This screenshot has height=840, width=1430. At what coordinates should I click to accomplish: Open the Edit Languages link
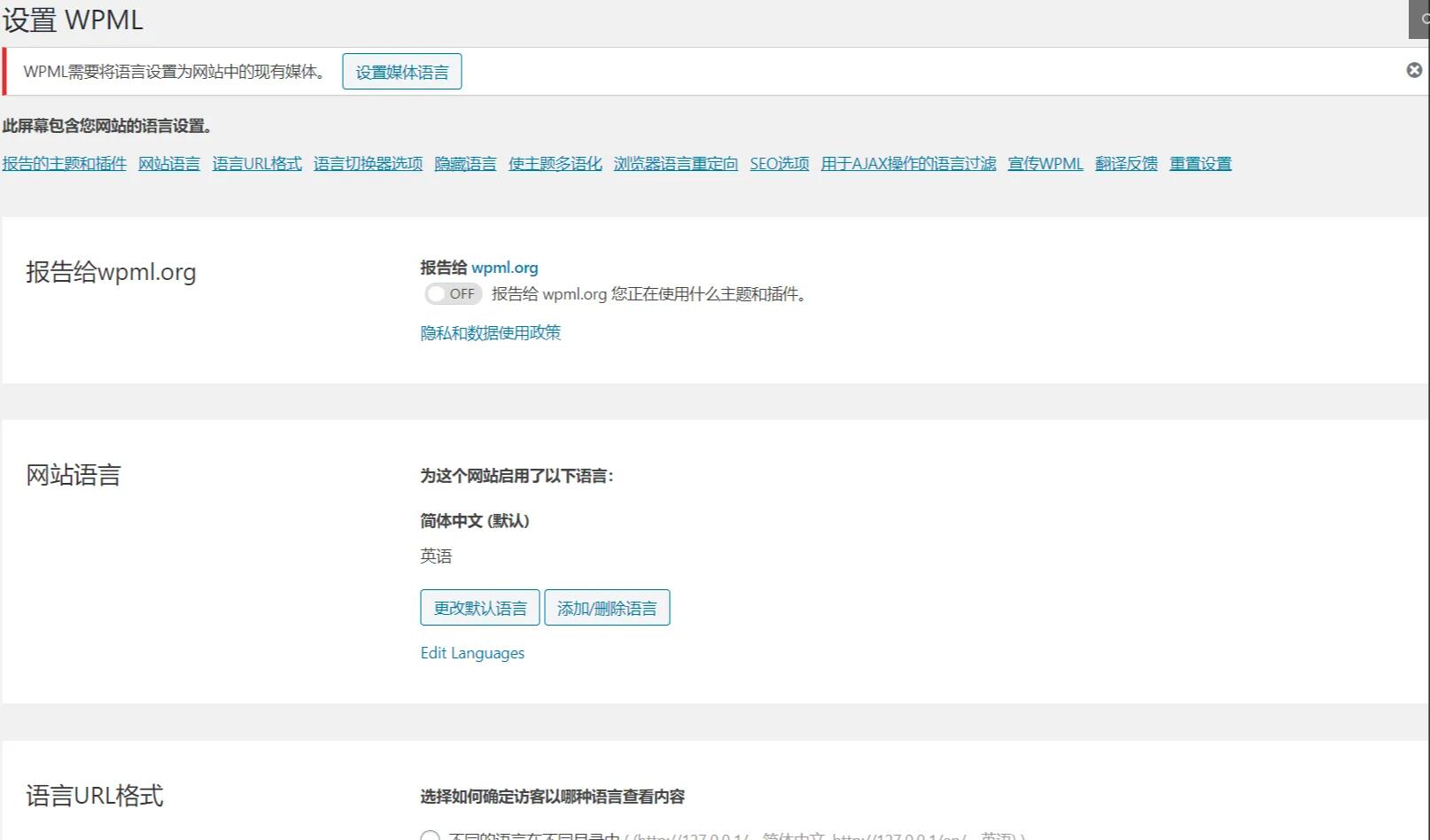click(x=472, y=653)
